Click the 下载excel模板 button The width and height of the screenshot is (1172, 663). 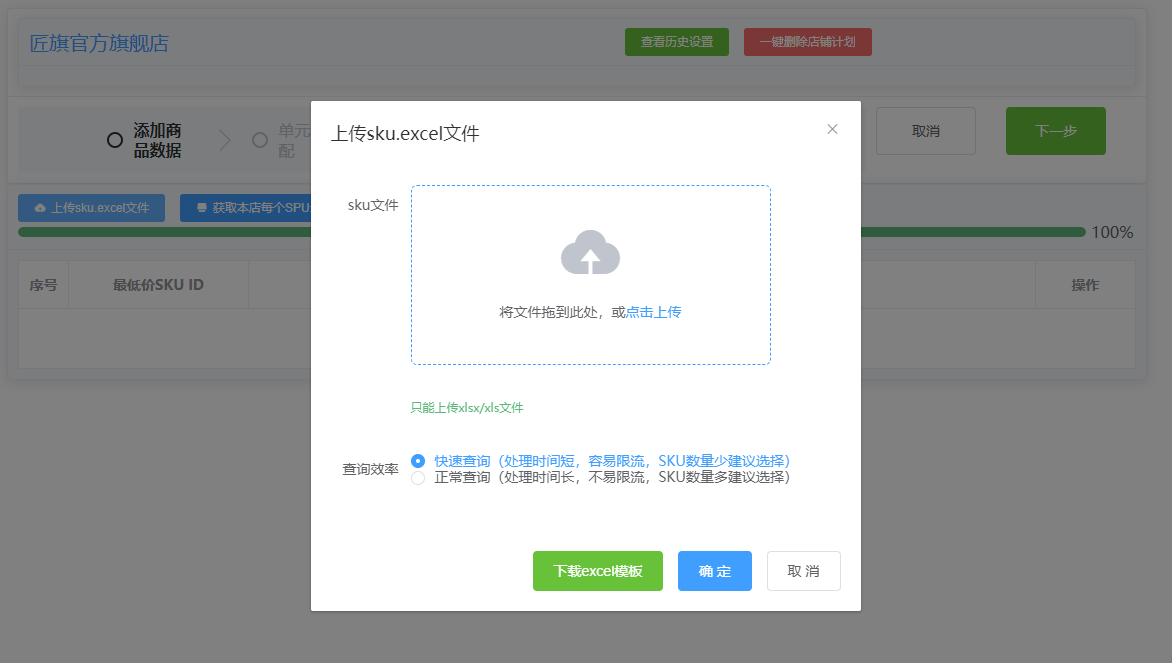coord(598,571)
